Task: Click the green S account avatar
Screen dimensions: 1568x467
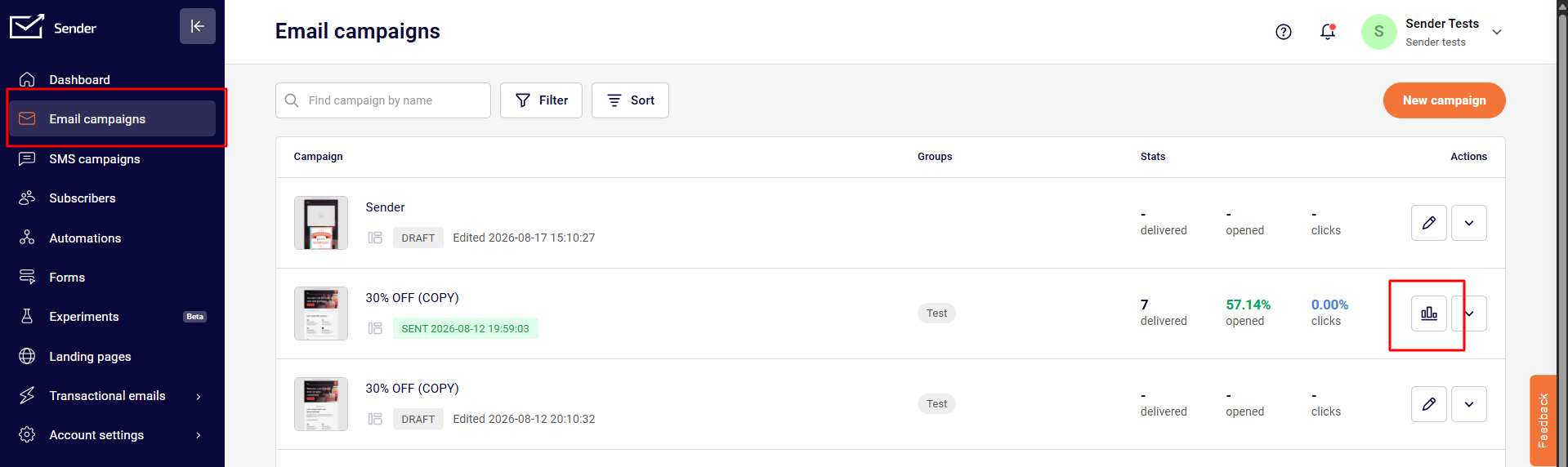Action: (1379, 32)
